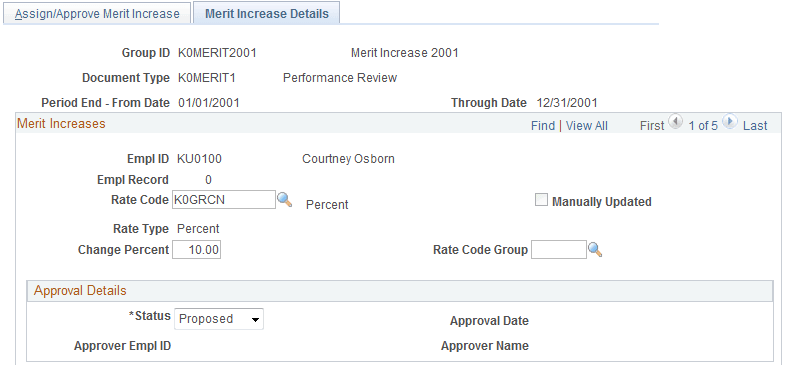808x365 pixels.
Task: Click the Merit Increase 2001 description
Action: pos(405,53)
